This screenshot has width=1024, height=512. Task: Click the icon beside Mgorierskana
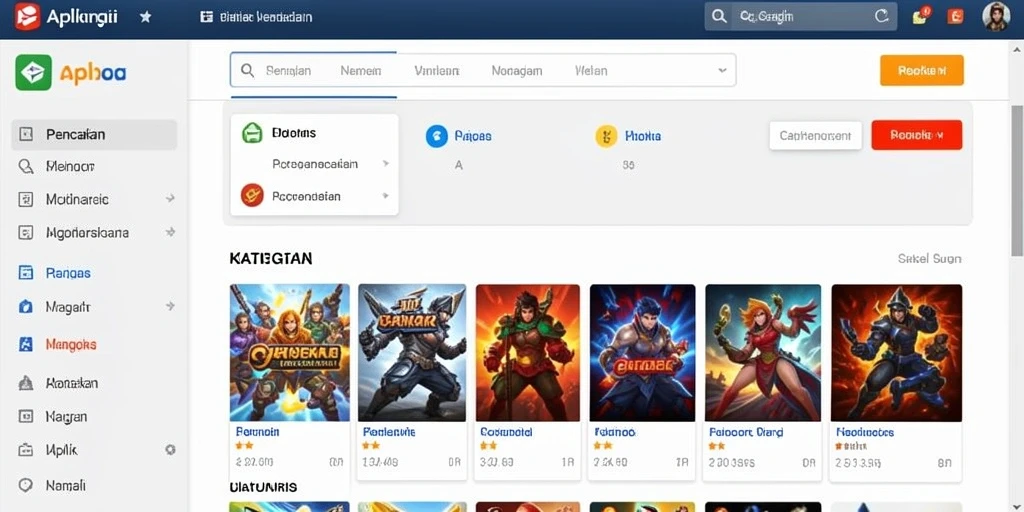click(25, 232)
